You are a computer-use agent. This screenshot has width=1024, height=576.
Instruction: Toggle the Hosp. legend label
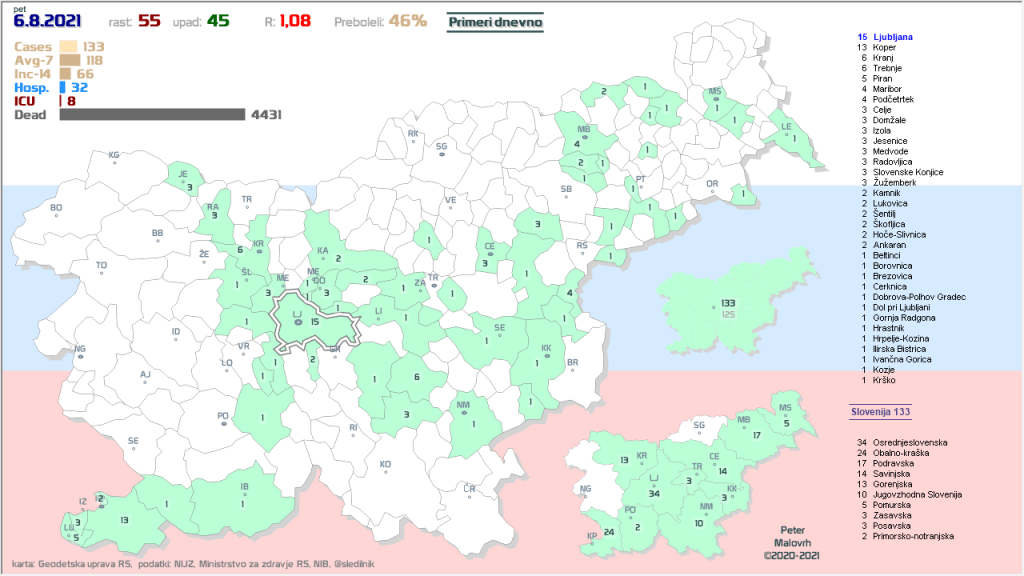point(32,88)
